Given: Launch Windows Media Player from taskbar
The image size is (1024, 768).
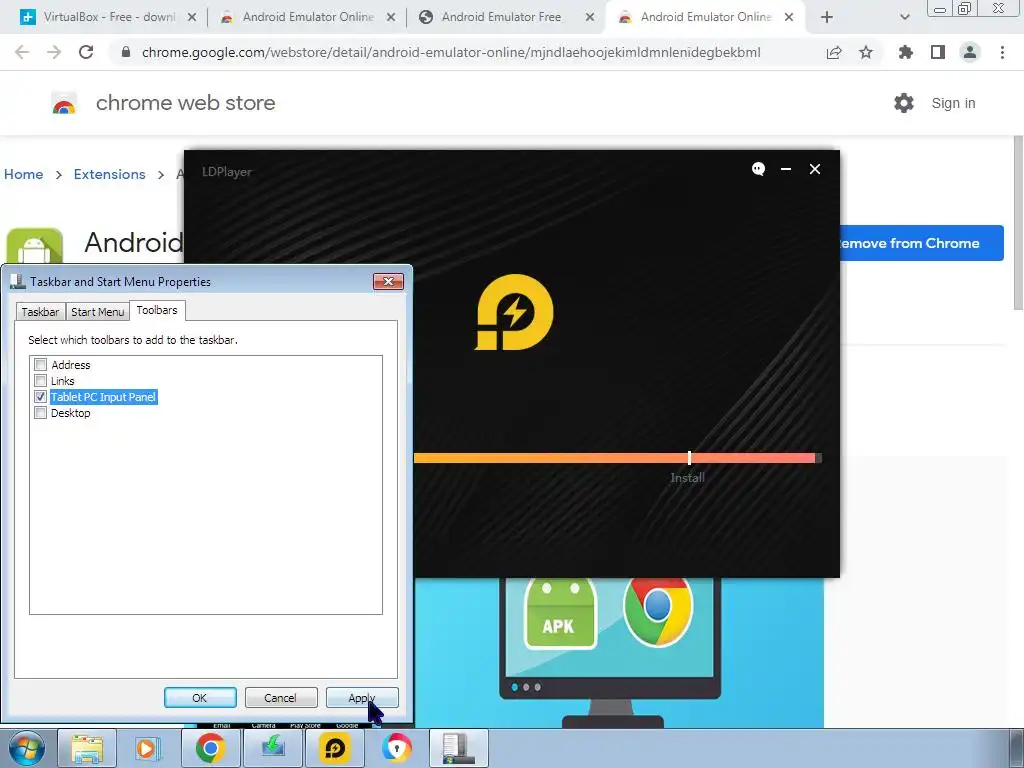Looking at the screenshot, I should 148,748.
